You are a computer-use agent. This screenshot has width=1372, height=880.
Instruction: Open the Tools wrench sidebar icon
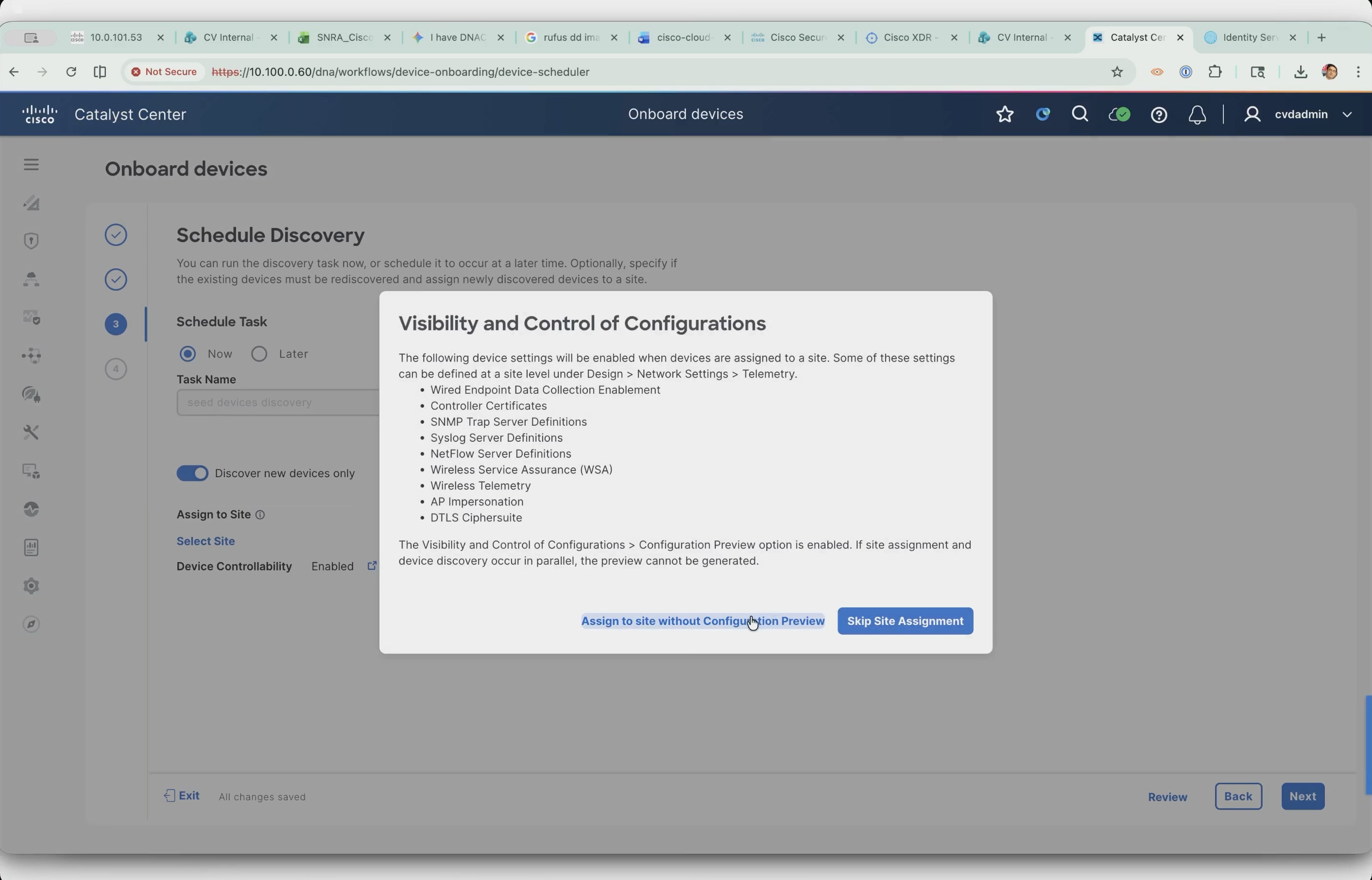(32, 432)
